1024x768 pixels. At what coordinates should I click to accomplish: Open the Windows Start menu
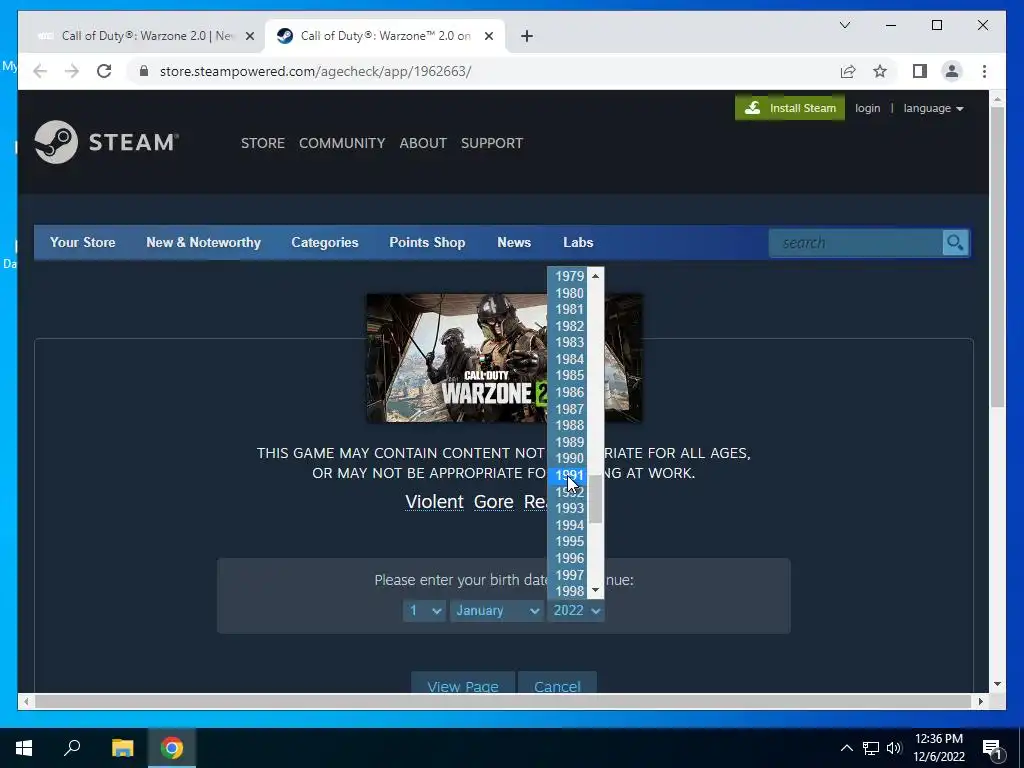pyautogui.click(x=24, y=748)
